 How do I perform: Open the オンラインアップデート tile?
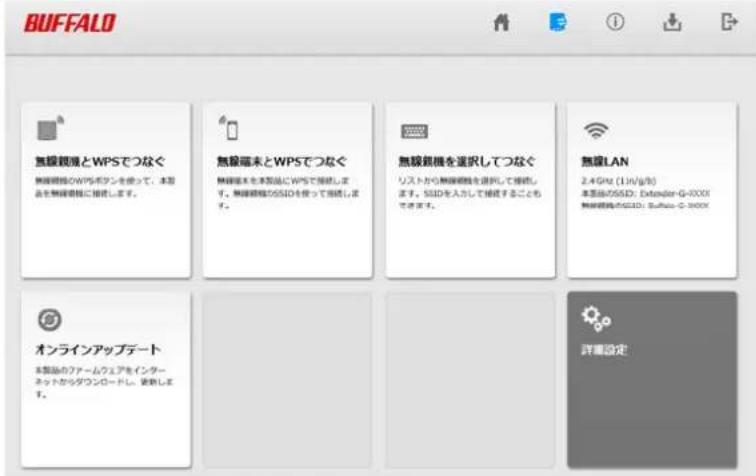point(106,379)
